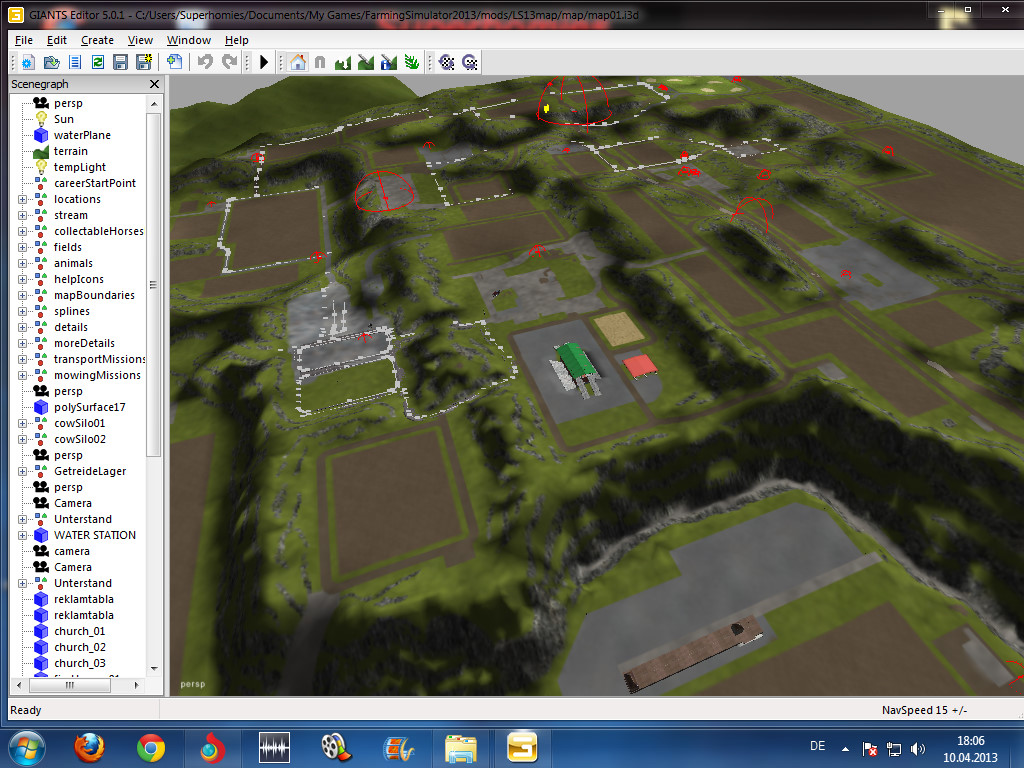1024x768 pixels.
Task: Open the Windows Start menu
Action: coord(27,748)
